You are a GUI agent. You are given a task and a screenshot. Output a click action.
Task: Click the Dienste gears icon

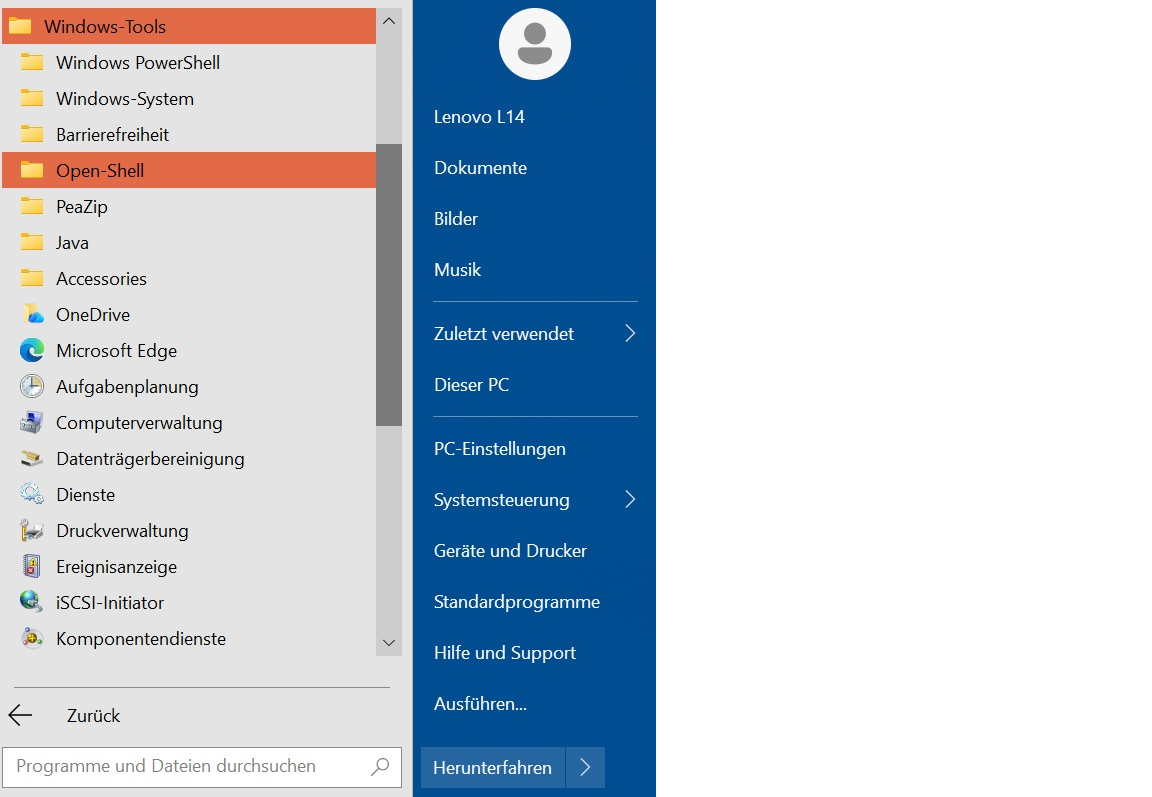[x=32, y=494]
